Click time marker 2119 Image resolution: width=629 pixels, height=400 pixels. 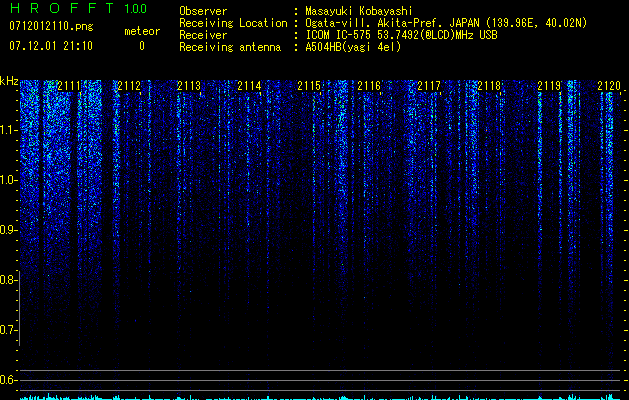coord(549,86)
